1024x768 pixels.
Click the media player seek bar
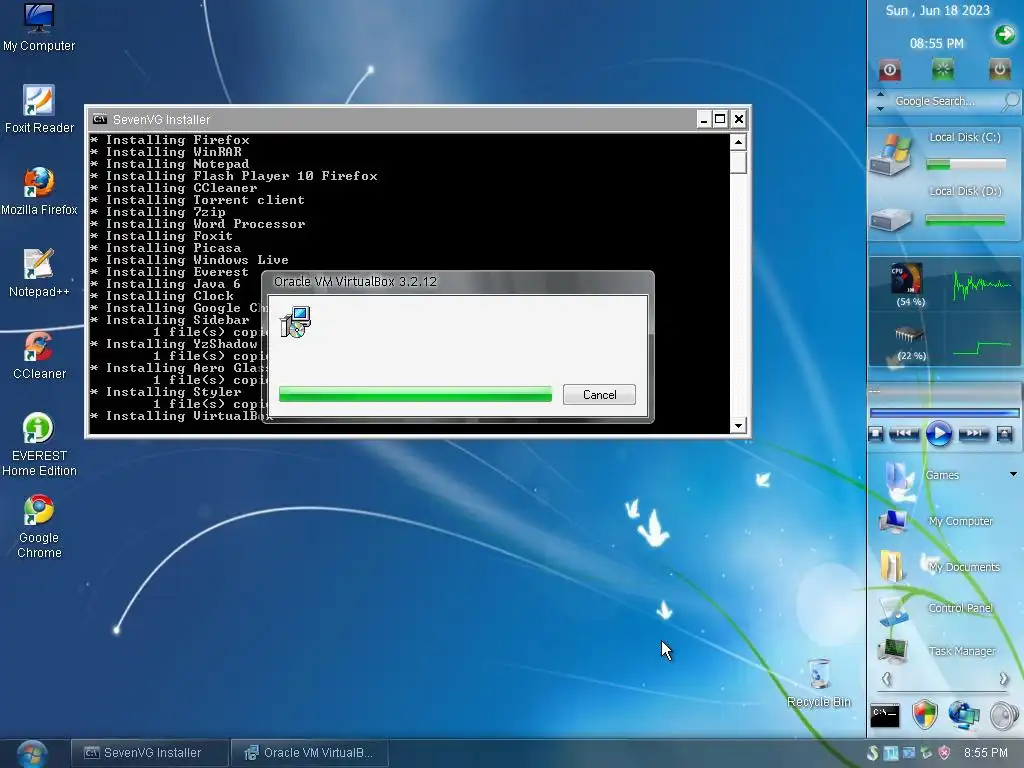[944, 413]
